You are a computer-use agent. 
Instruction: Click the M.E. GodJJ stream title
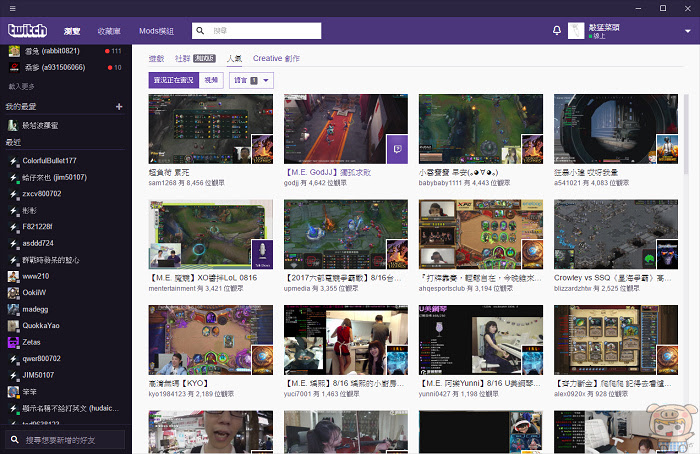point(327,172)
